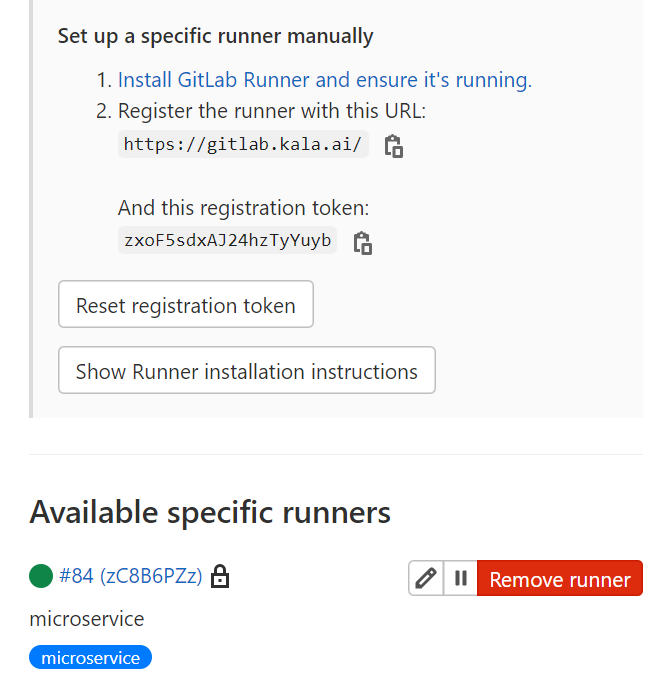
Task: Pause runner #84
Action: point(461,579)
